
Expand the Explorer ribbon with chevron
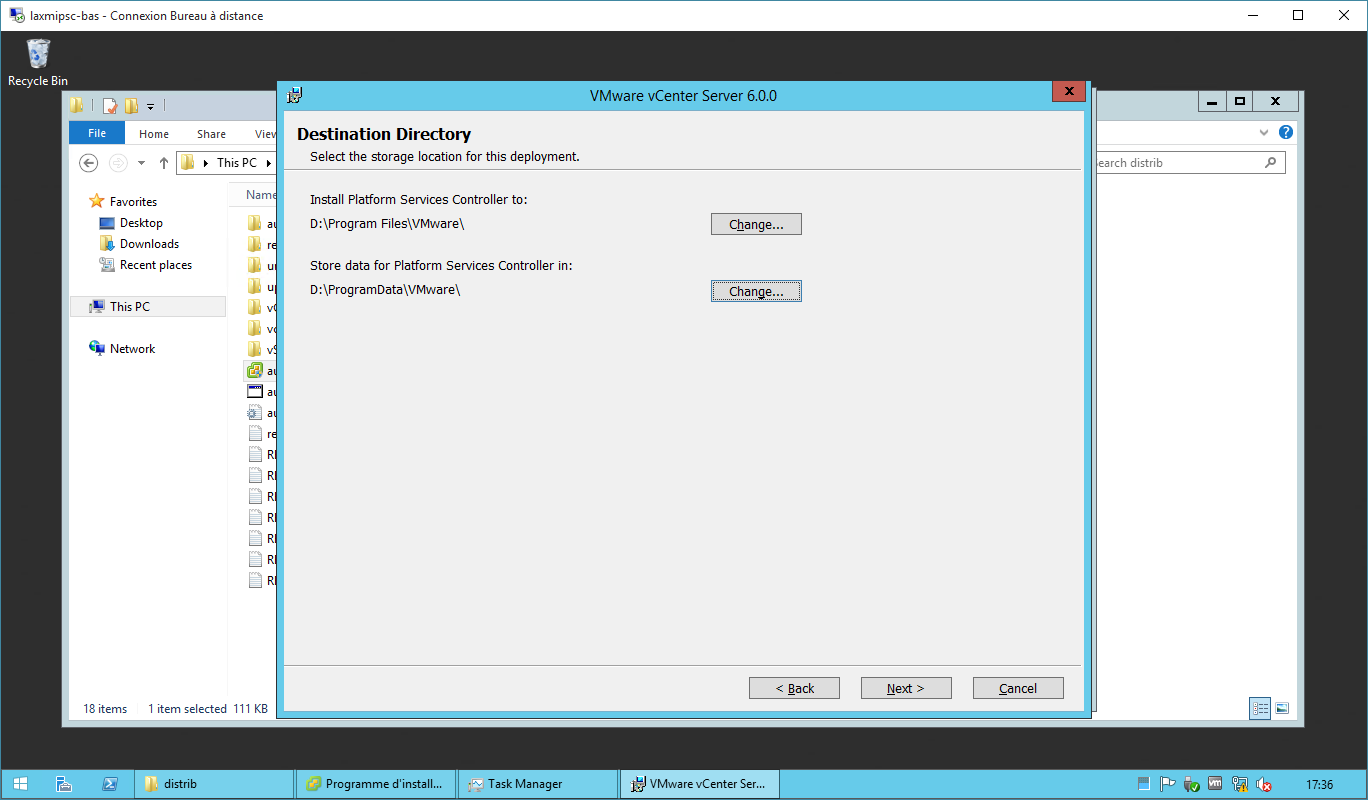[x=1264, y=133]
